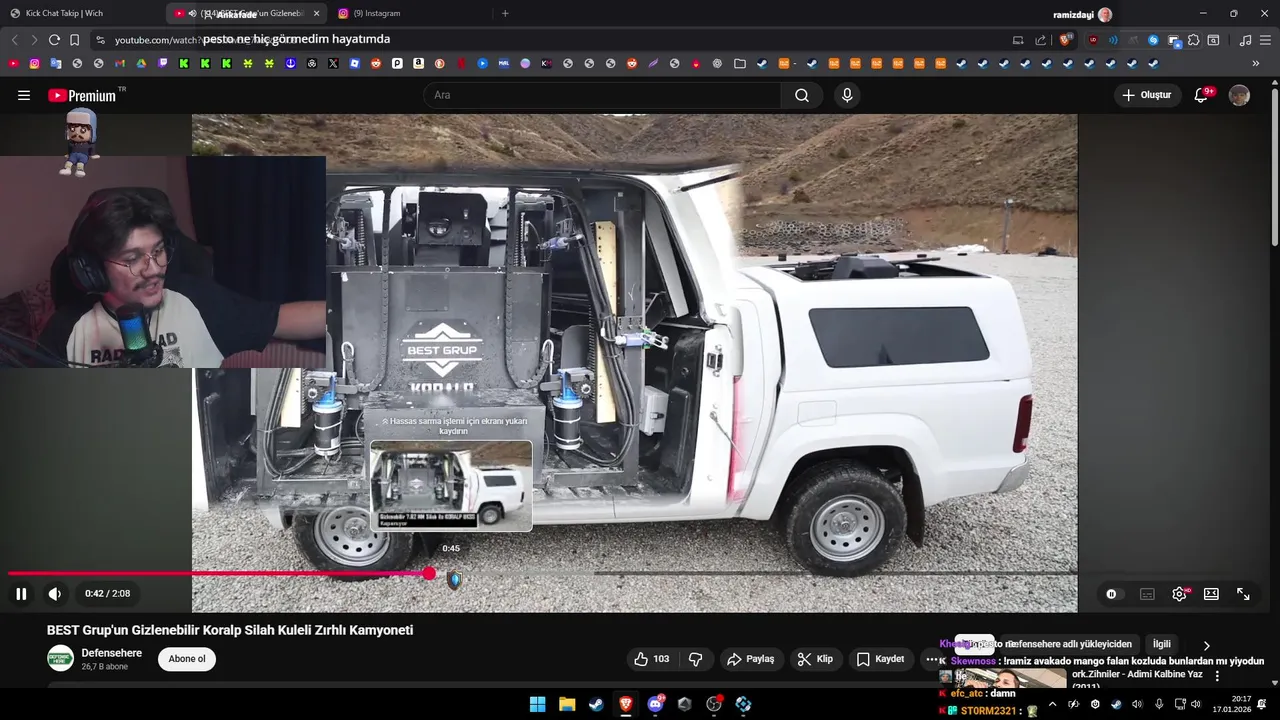Enter fullscreen video mode
The width and height of the screenshot is (1280, 720).
1243,594
